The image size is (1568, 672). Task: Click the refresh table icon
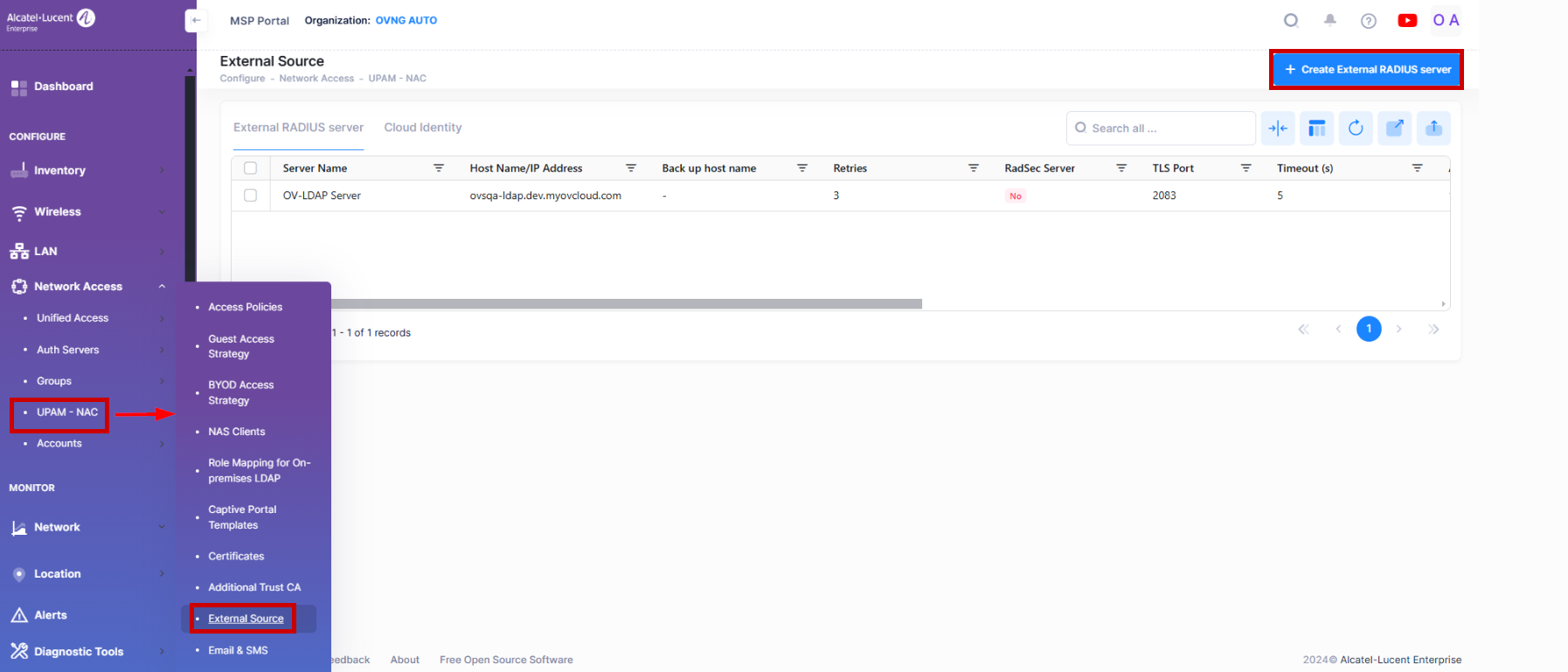click(x=1355, y=128)
